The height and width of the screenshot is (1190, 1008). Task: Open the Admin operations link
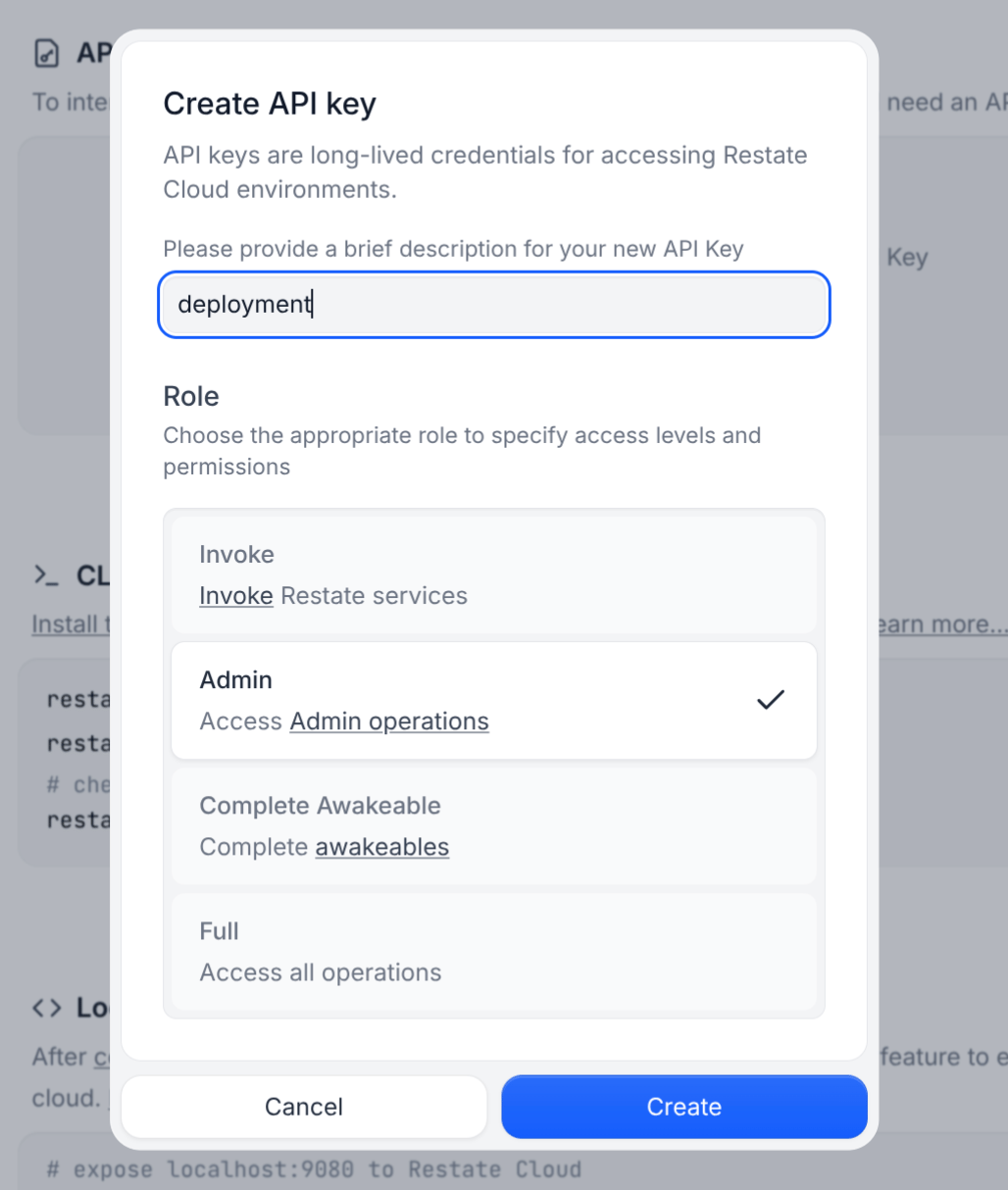click(389, 721)
